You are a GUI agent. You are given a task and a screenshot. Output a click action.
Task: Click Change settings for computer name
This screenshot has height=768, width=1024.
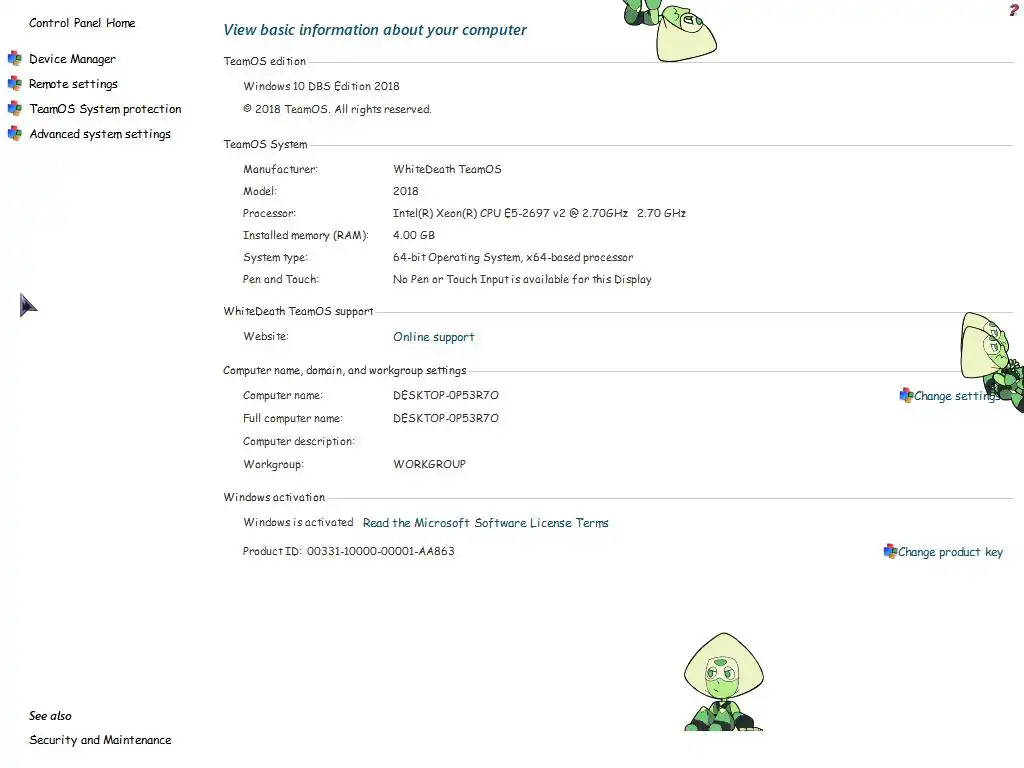[x=956, y=396]
